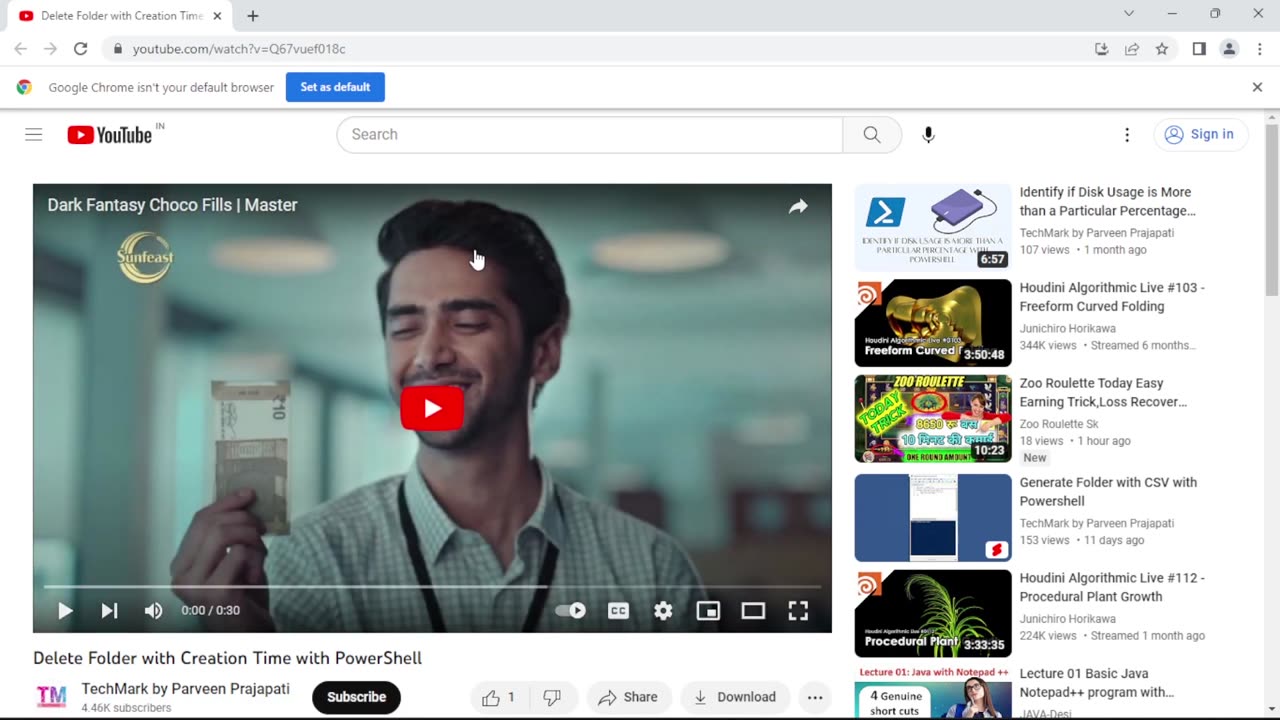This screenshot has height=720, width=1280.
Task: Click Zoo Roulette Sk channel name
Action: pyautogui.click(x=1059, y=424)
